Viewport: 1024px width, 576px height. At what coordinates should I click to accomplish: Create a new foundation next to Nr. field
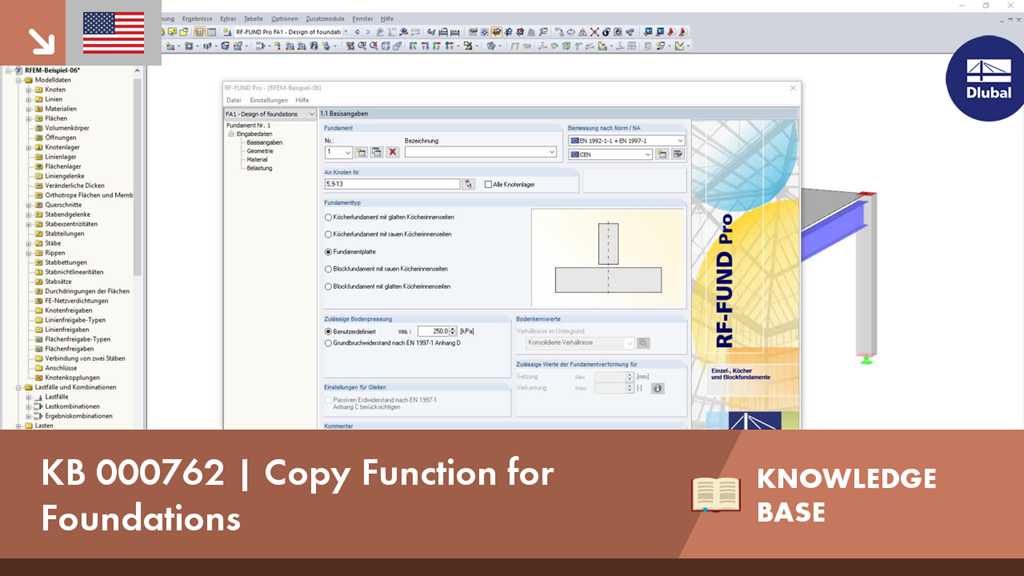click(361, 152)
